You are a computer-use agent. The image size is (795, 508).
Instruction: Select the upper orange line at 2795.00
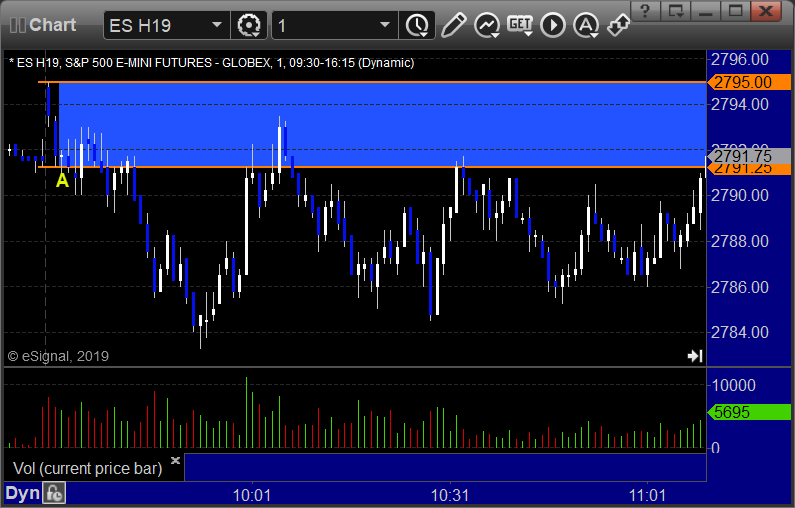(x=372, y=82)
